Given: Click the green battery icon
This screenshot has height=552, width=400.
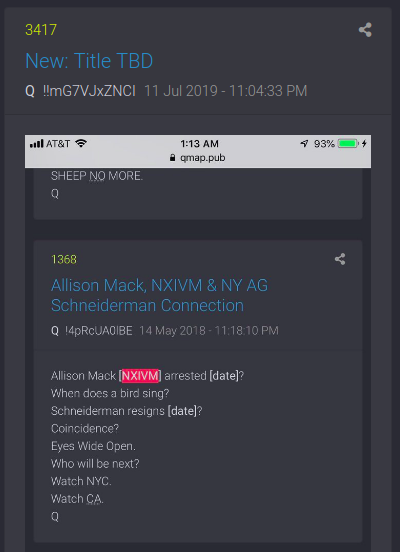Looking at the screenshot, I should coord(348,144).
